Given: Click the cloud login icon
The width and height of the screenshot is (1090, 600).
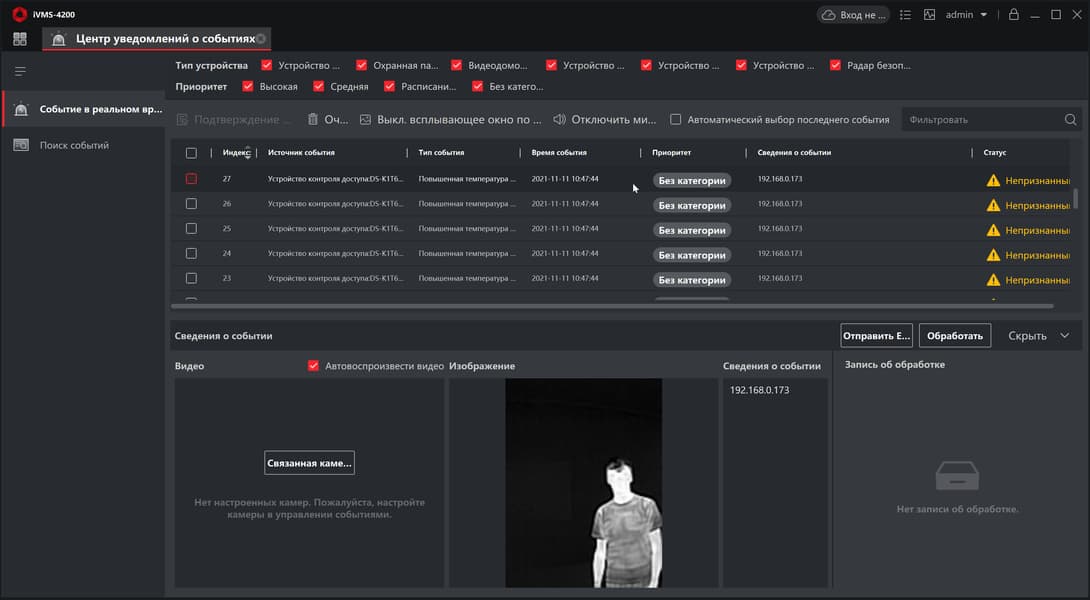Looking at the screenshot, I should click(828, 15).
